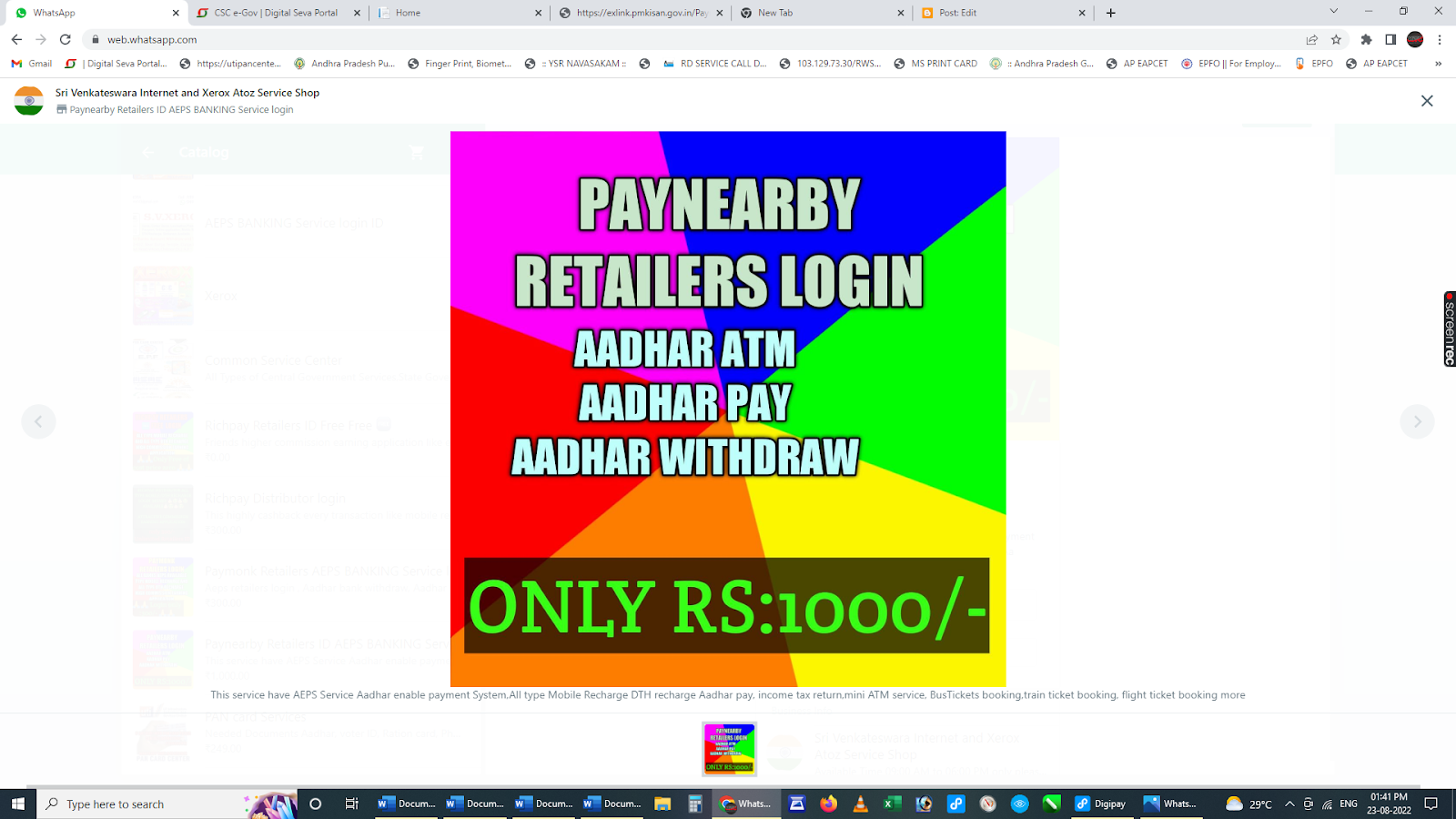The width and height of the screenshot is (1456, 819).
Task: Open a new browser tab
Action: (x=1111, y=13)
